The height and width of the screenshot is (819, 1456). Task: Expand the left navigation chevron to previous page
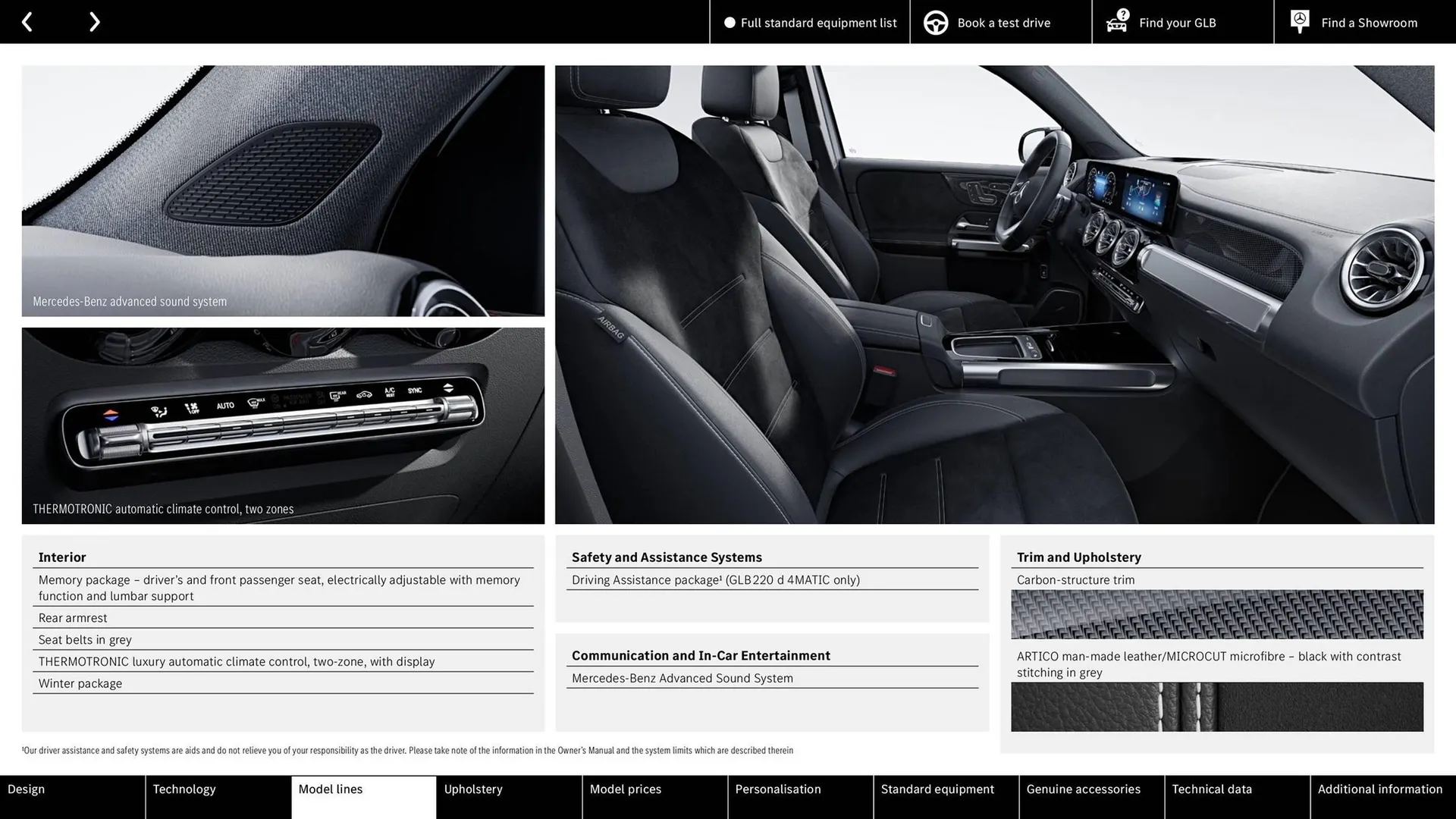[27, 21]
